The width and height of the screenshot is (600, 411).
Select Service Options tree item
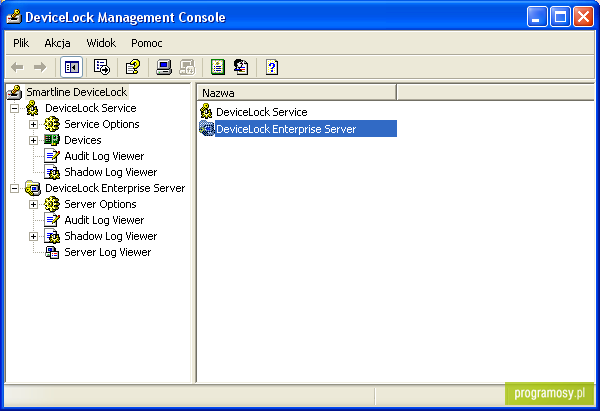102,124
